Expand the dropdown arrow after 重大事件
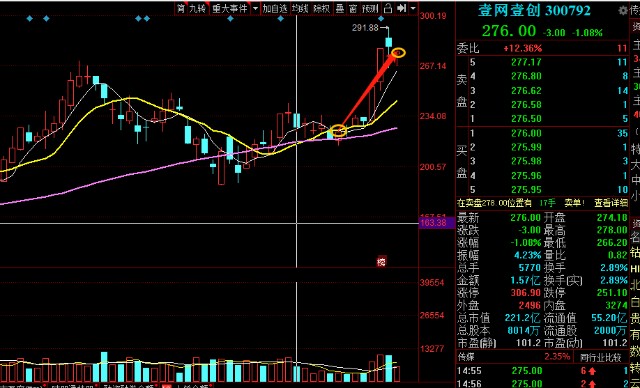The image size is (640, 388). click(255, 8)
